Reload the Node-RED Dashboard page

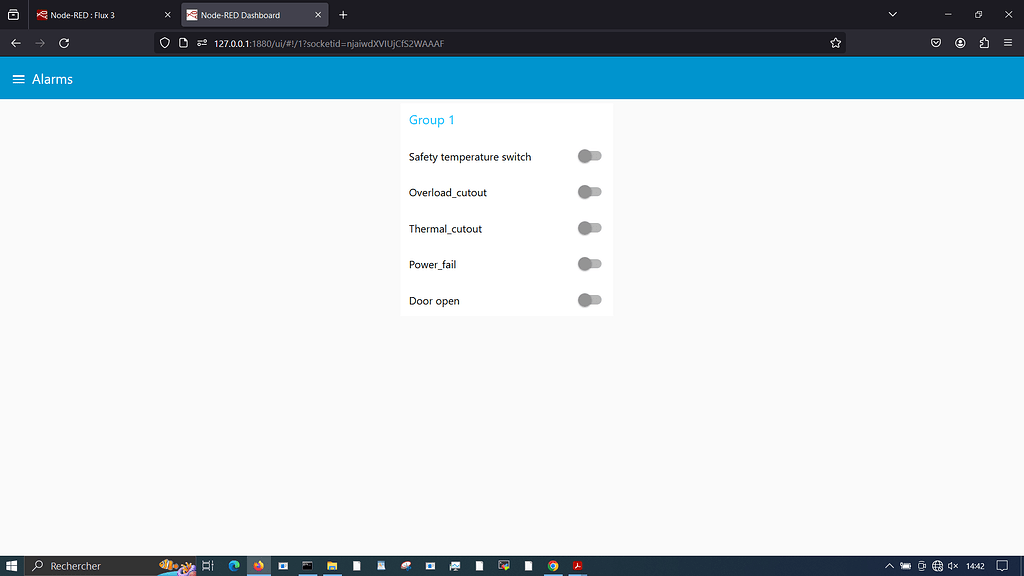[64, 43]
